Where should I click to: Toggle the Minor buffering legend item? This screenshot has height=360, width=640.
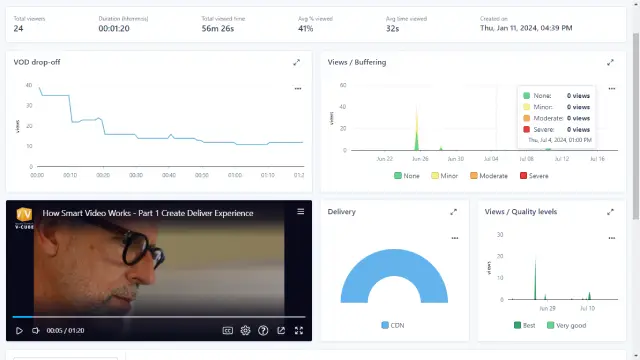(444, 176)
